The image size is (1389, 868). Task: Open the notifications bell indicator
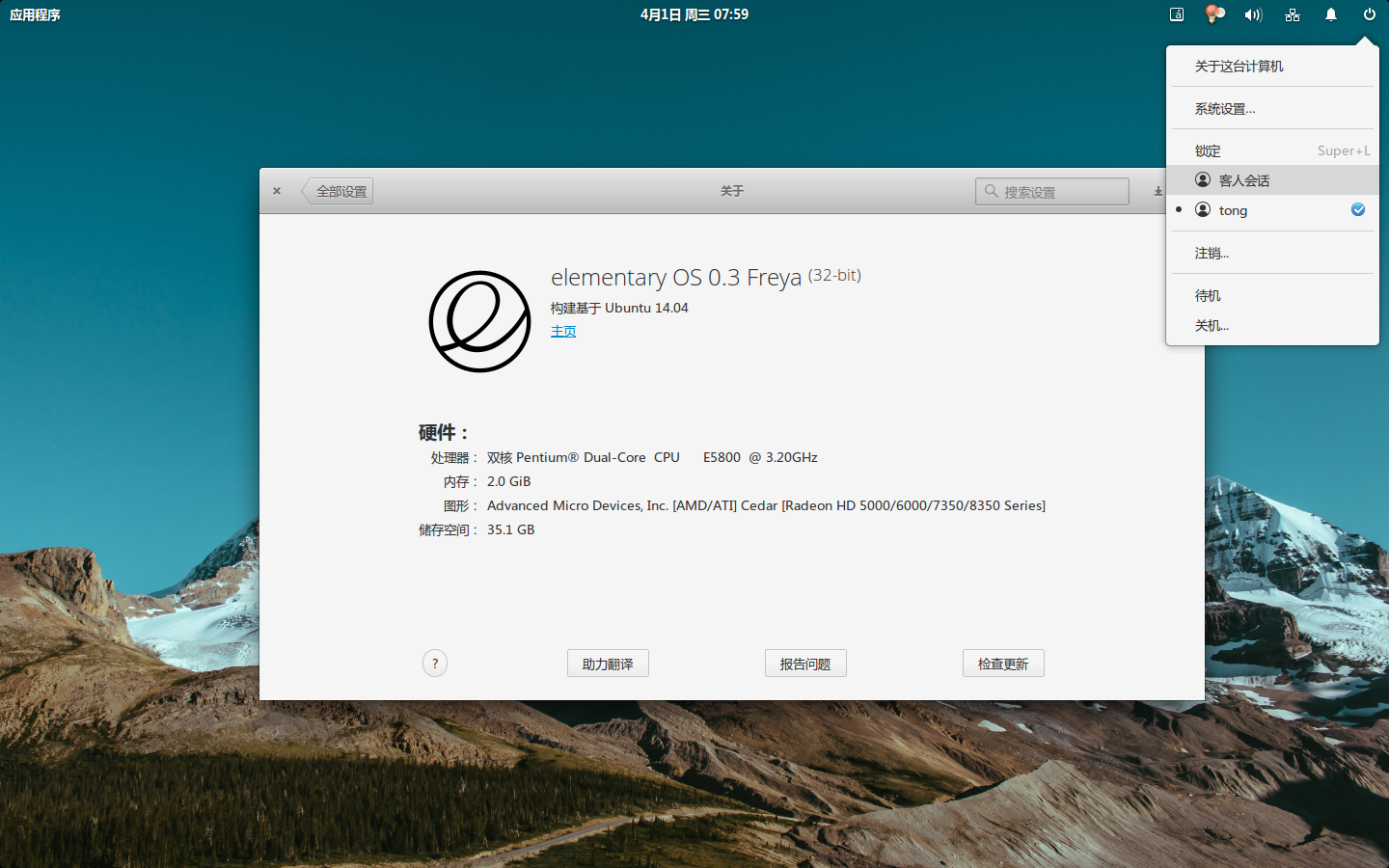1331,14
